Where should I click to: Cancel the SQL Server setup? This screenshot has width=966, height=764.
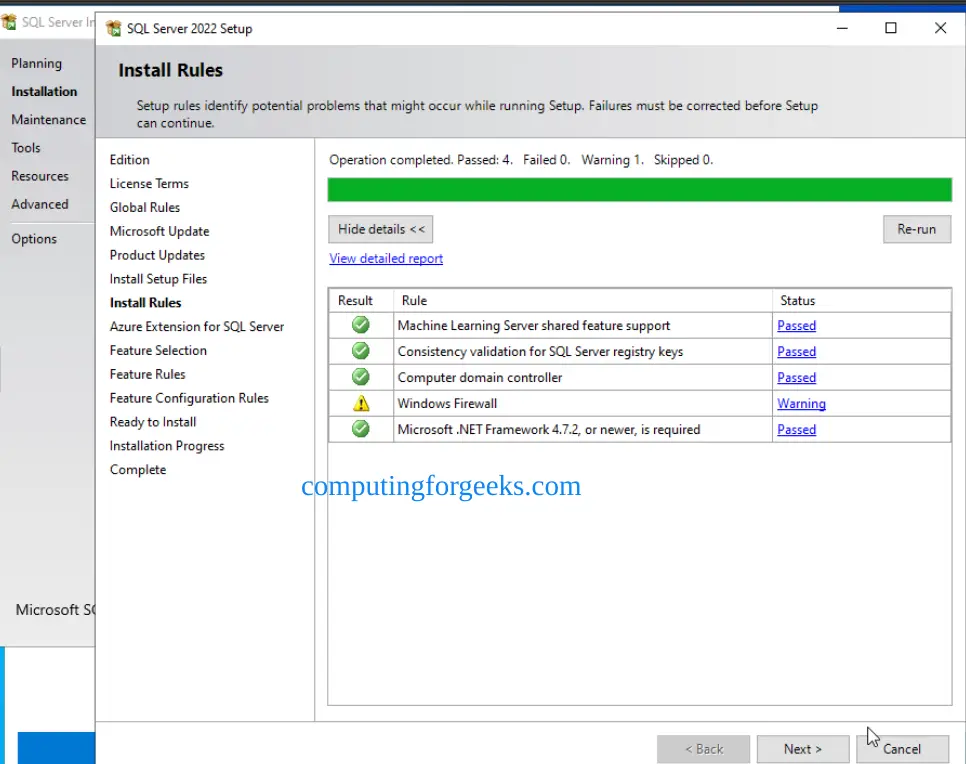(x=902, y=749)
